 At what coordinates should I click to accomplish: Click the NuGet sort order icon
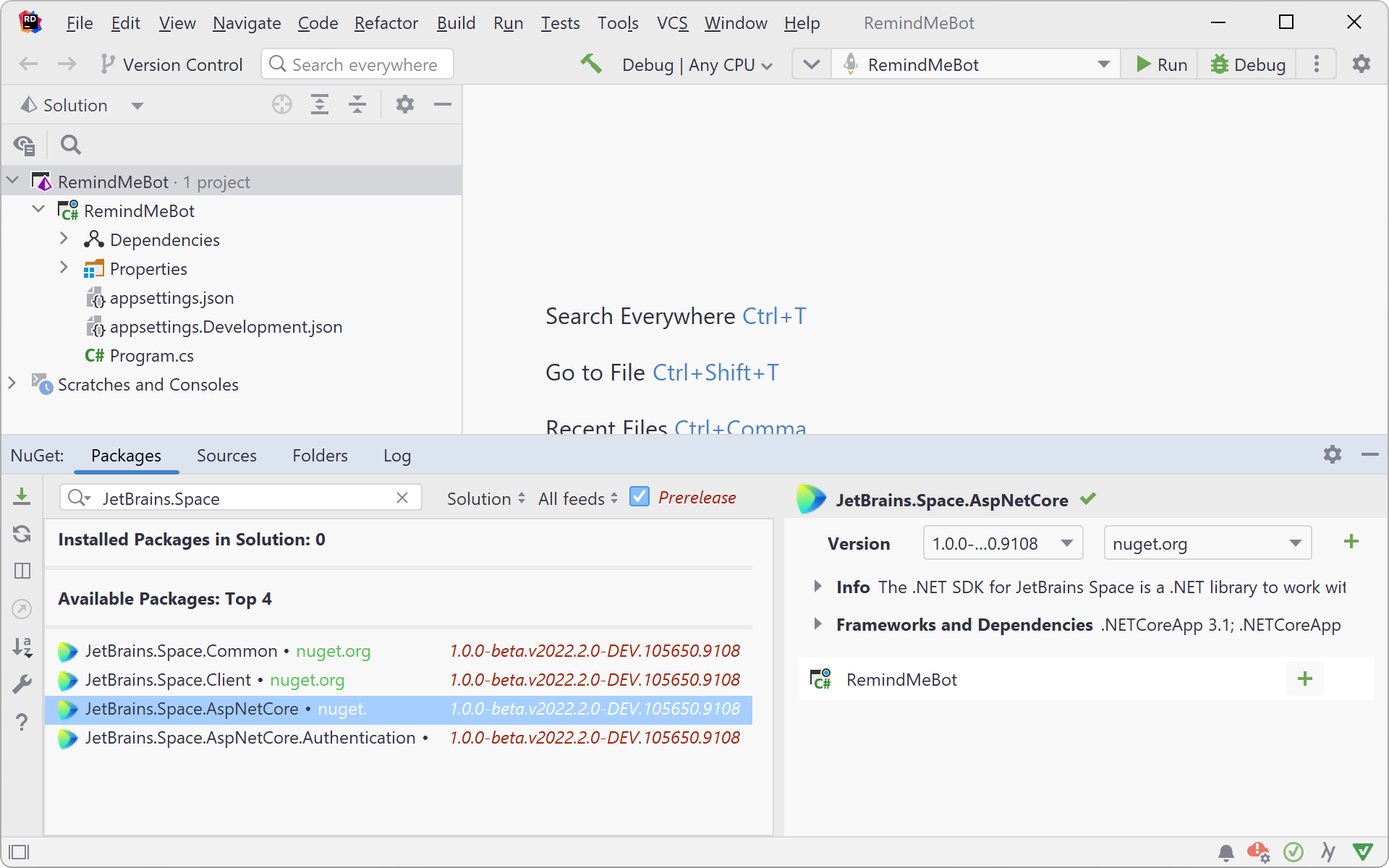(22, 647)
